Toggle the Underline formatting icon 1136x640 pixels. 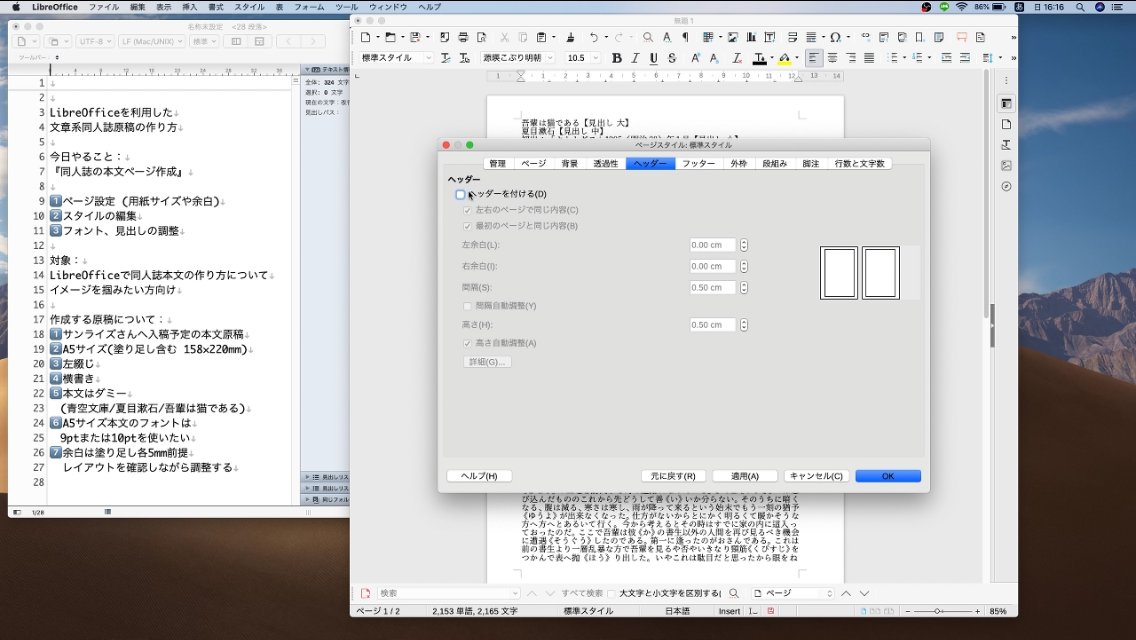click(653, 58)
